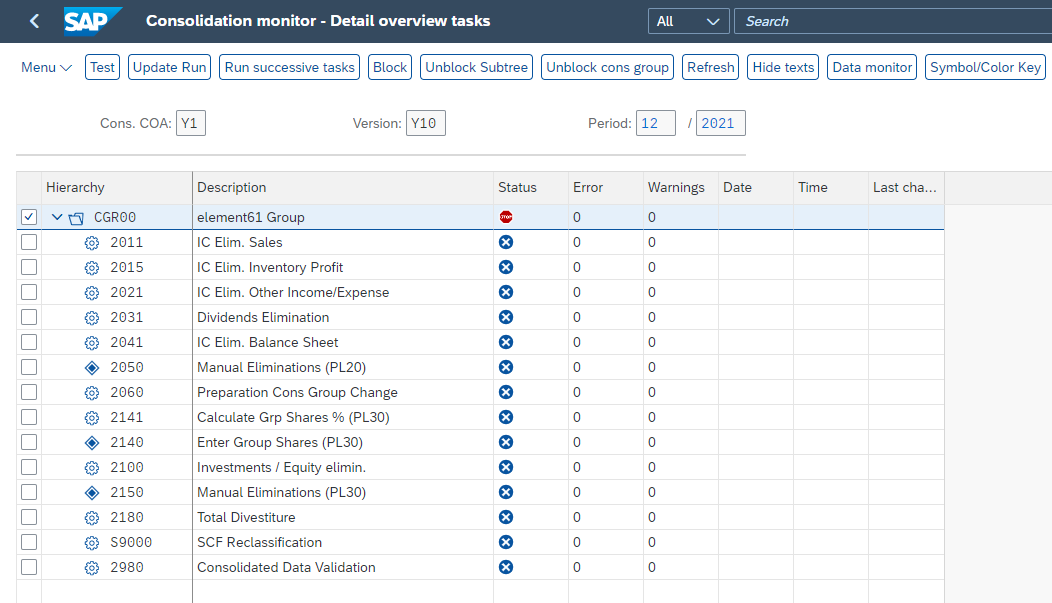Click folder icon beside CGR00
Screen dimensions: 1052x603
76,218
